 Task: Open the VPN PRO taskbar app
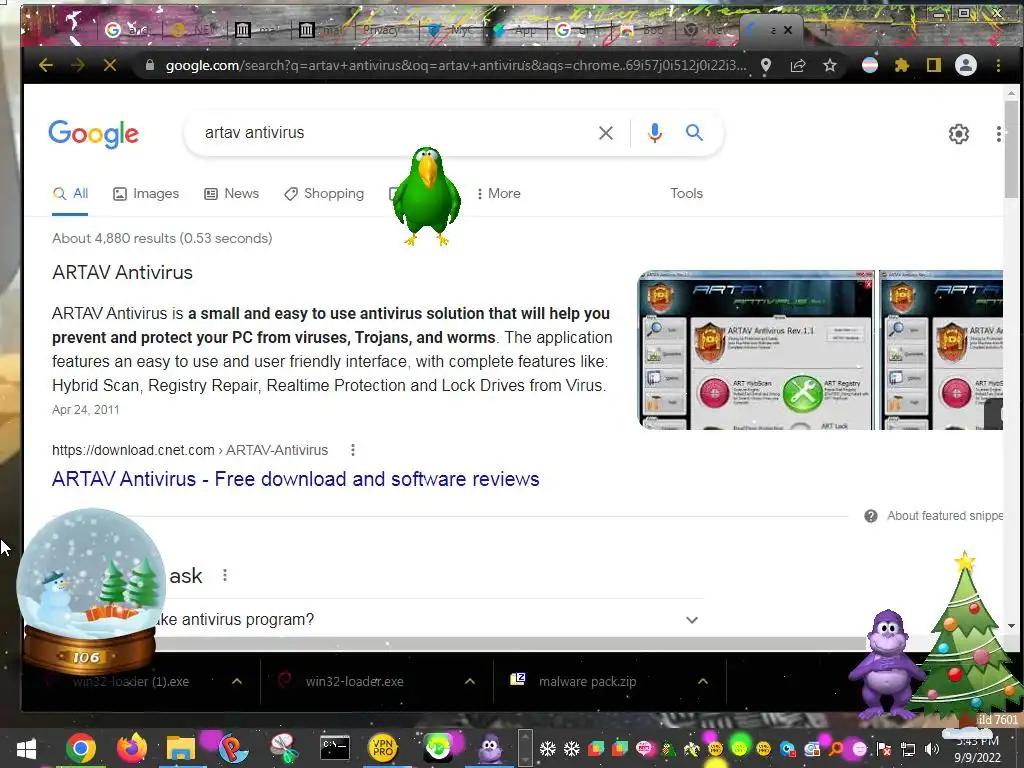[383, 748]
